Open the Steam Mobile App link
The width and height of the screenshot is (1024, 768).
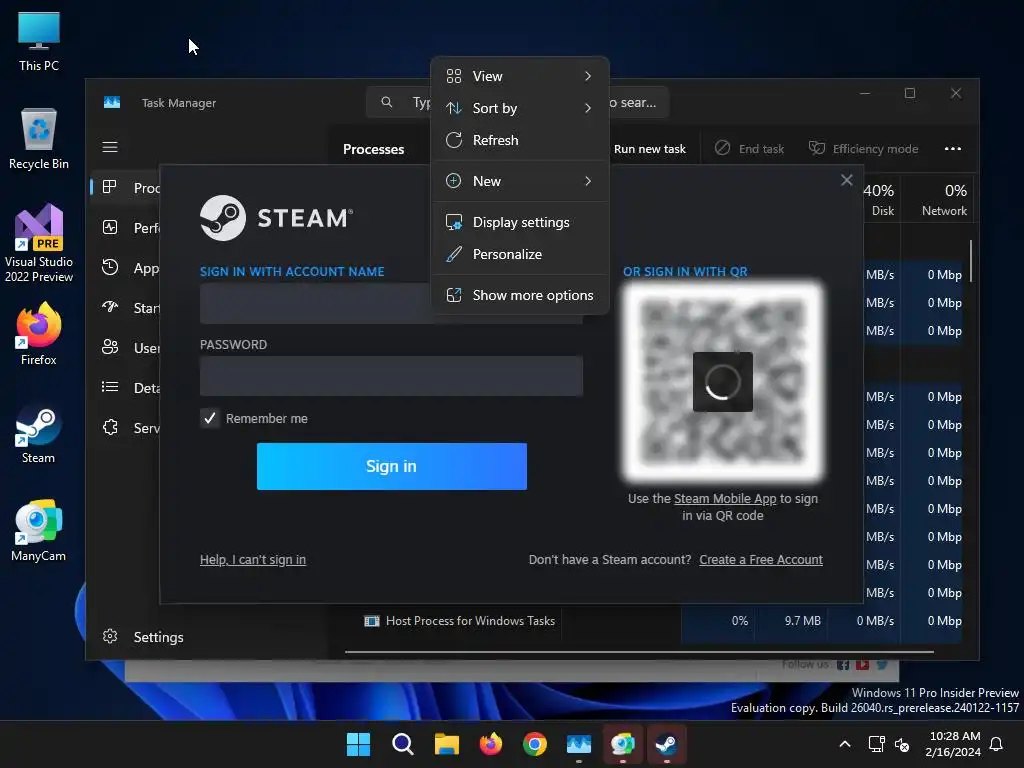coord(725,499)
